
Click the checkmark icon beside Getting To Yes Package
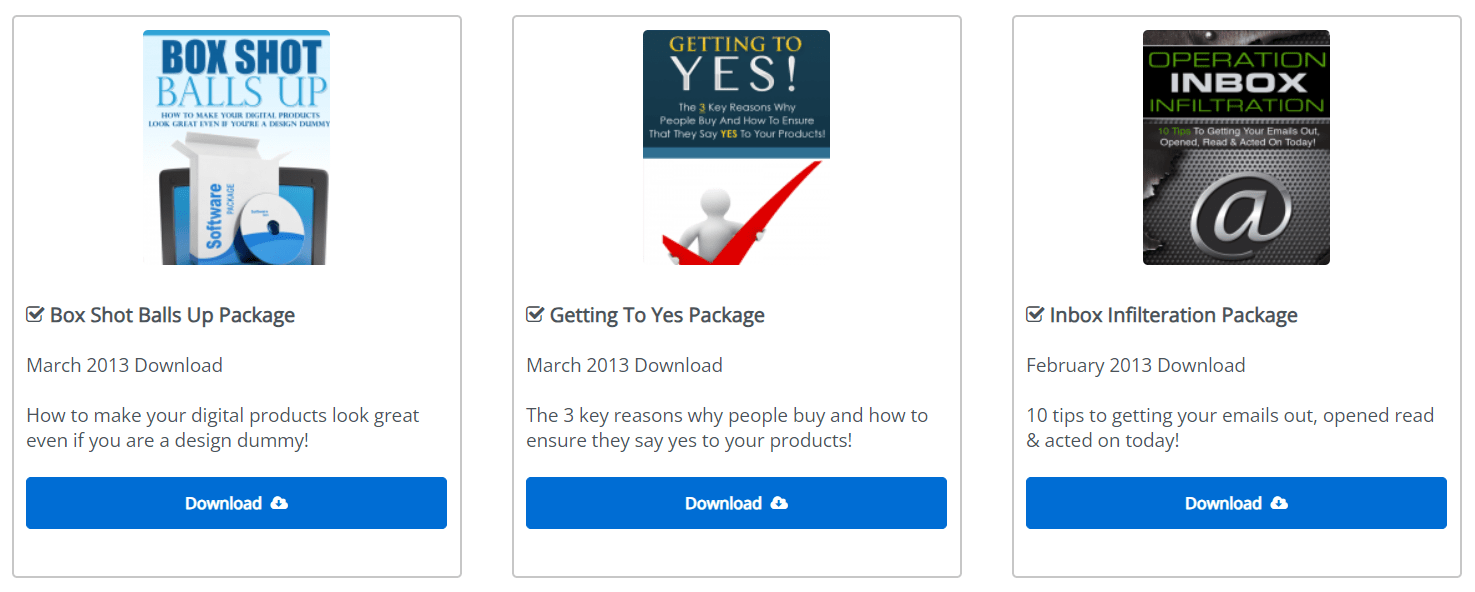pos(535,315)
